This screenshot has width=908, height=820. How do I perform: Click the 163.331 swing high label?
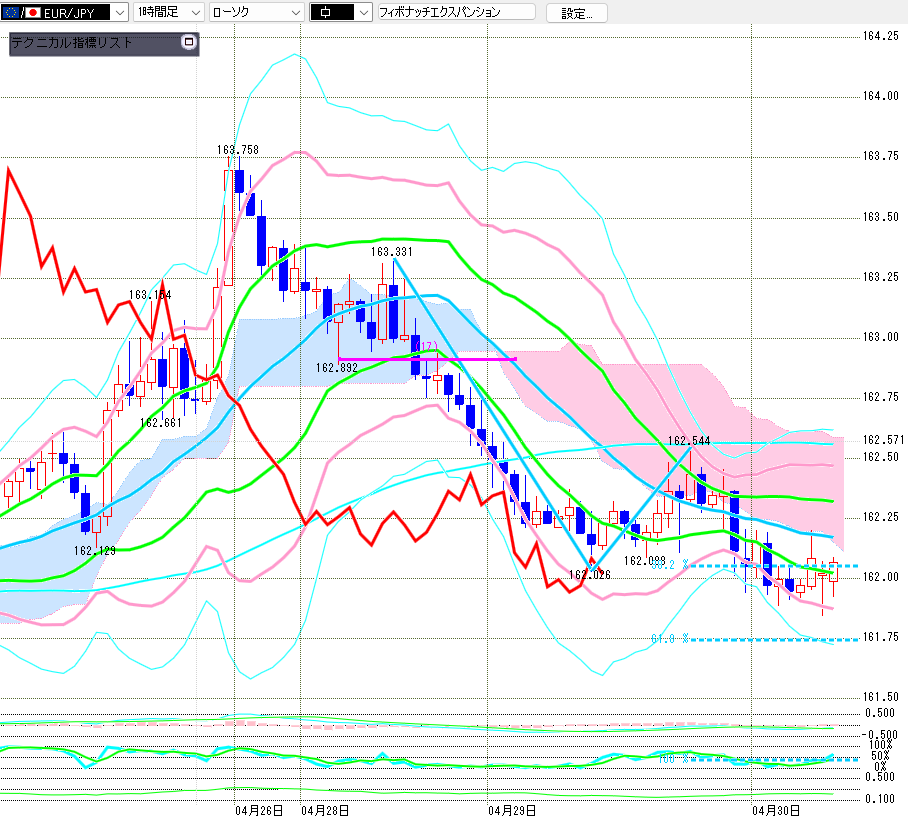click(391, 252)
